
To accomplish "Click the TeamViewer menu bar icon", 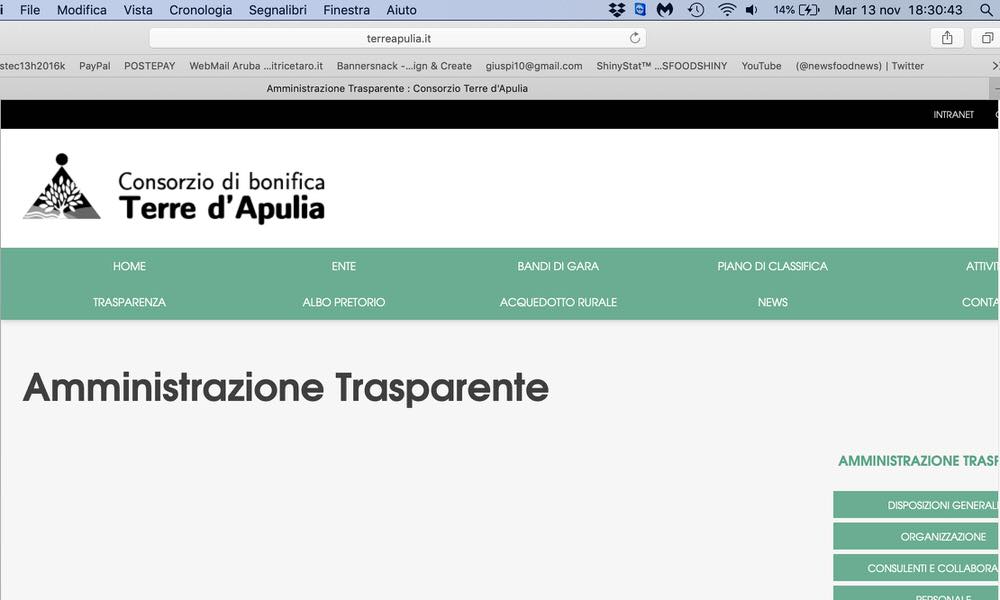I will coord(640,10).
